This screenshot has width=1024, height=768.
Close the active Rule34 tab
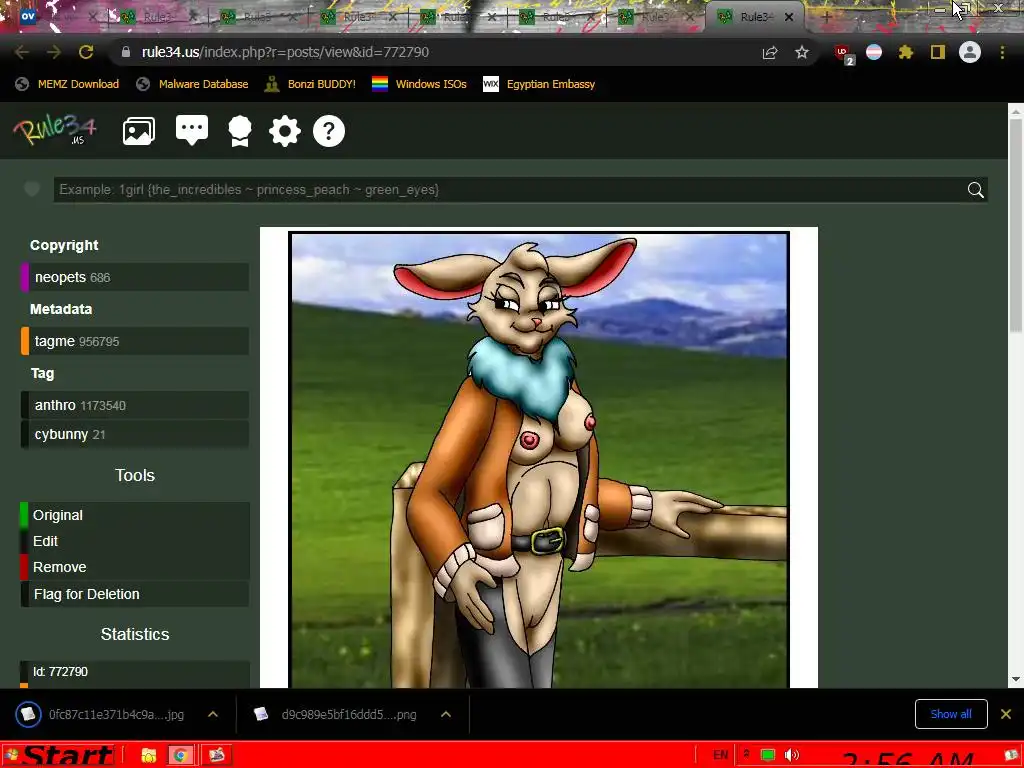click(789, 17)
